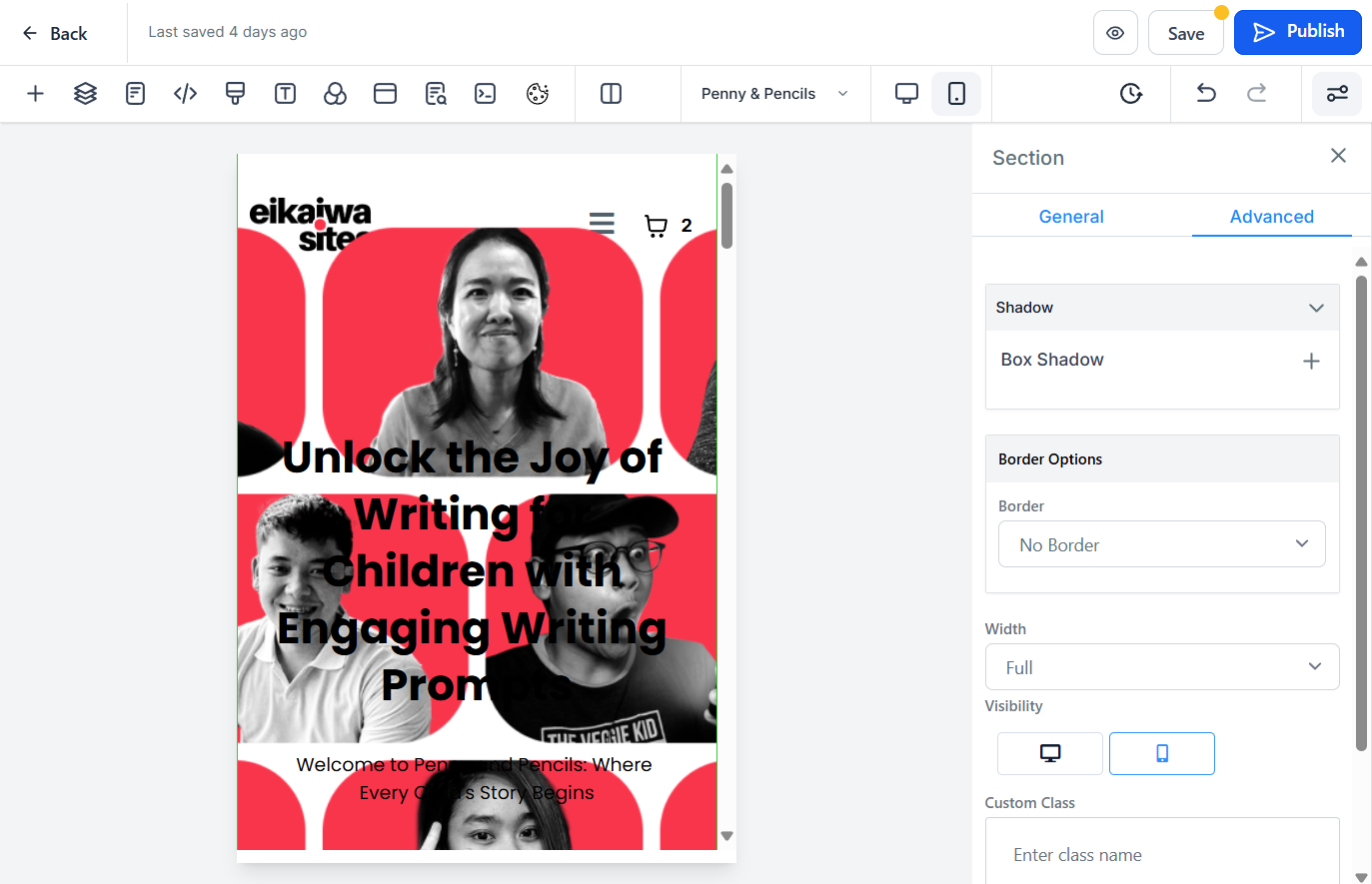This screenshot has height=884, width=1372.
Task: Click the Publish button
Action: click(x=1298, y=32)
